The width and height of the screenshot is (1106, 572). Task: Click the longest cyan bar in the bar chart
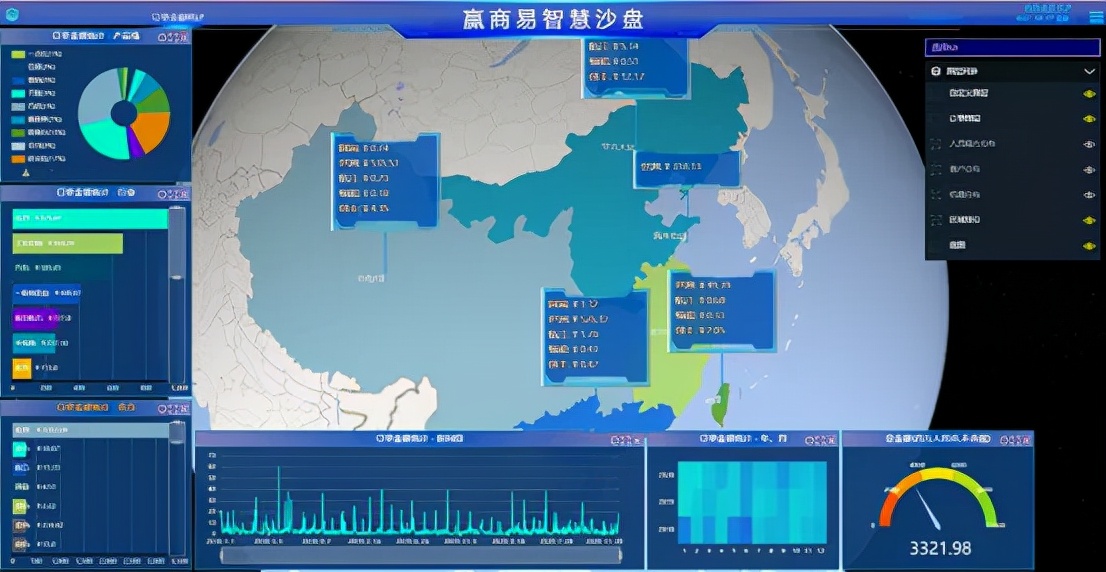(x=90, y=219)
